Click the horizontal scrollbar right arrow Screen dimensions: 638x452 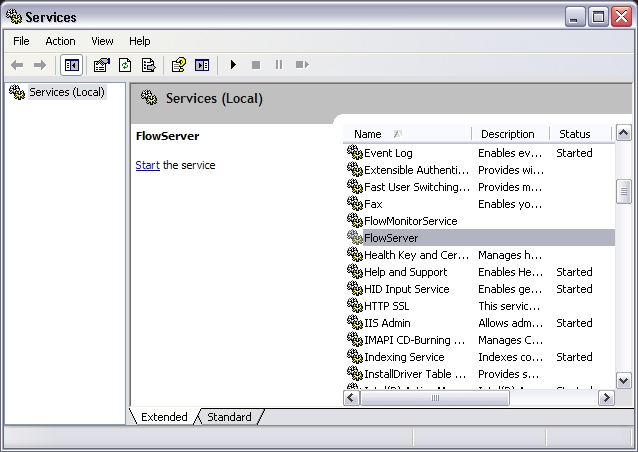(606, 397)
